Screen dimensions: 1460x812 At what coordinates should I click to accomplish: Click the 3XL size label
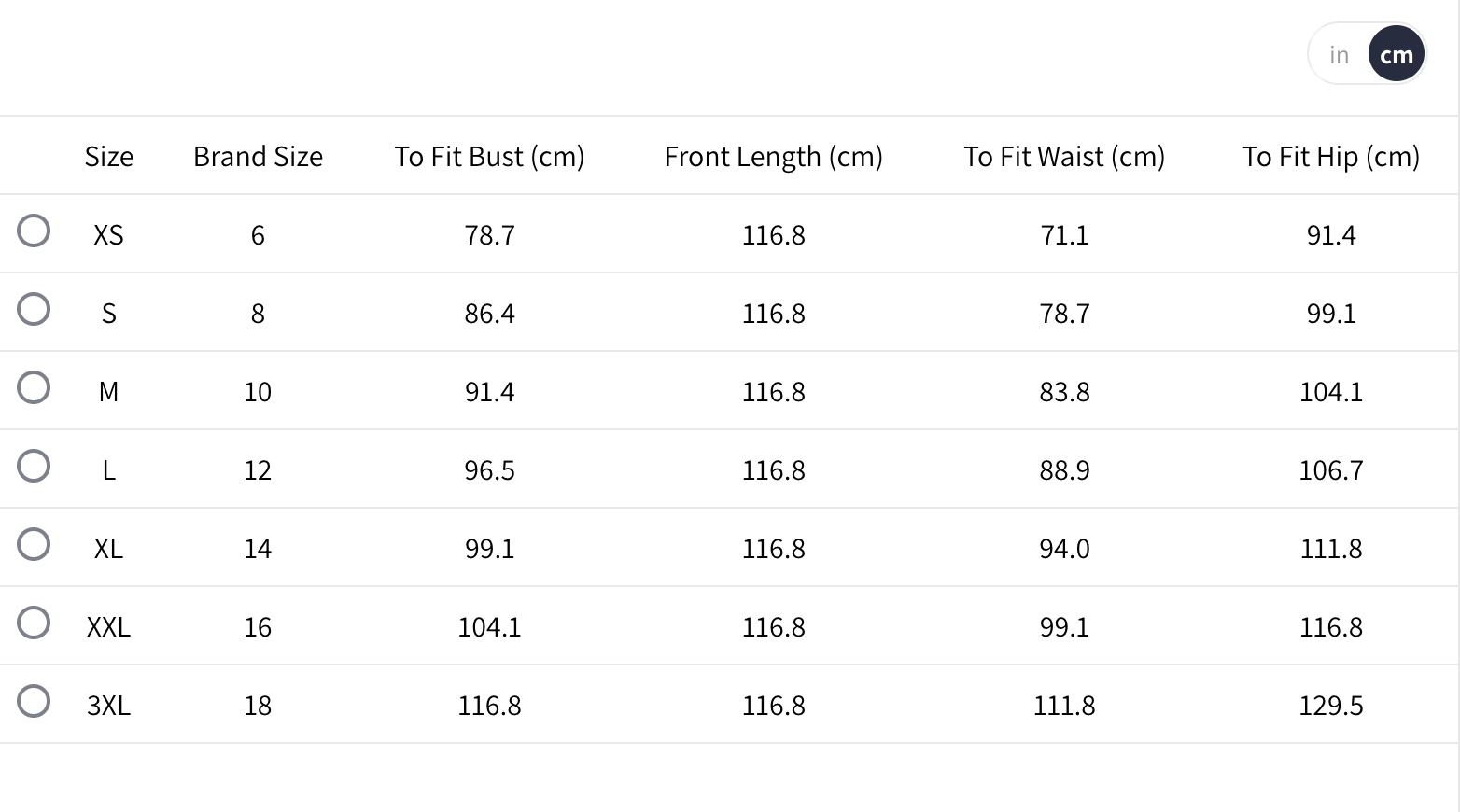[108, 706]
